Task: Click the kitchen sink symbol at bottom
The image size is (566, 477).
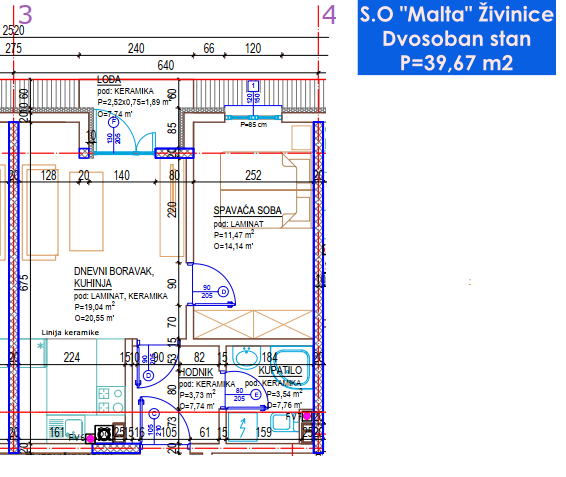Action: [66, 427]
